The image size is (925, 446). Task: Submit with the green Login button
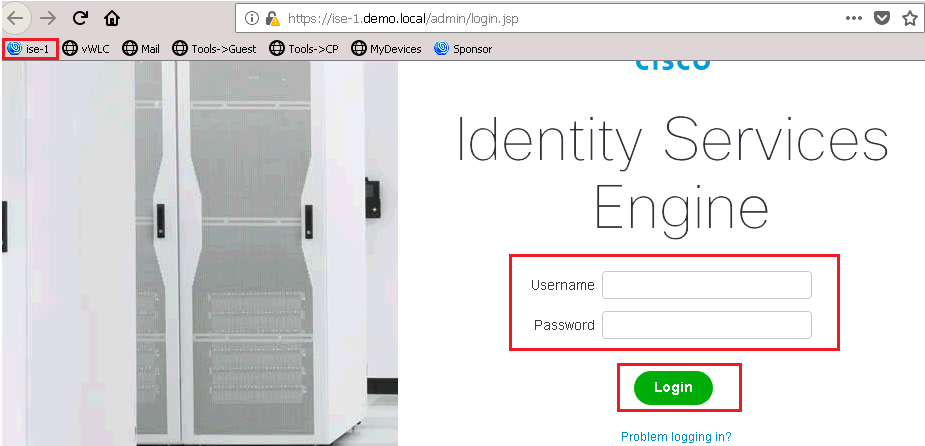click(x=673, y=388)
